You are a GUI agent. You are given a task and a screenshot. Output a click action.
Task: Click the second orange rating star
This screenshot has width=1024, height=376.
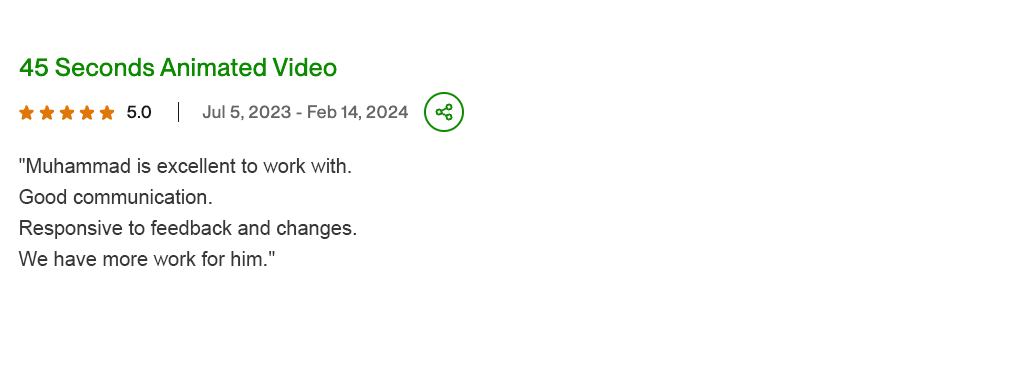click(47, 113)
